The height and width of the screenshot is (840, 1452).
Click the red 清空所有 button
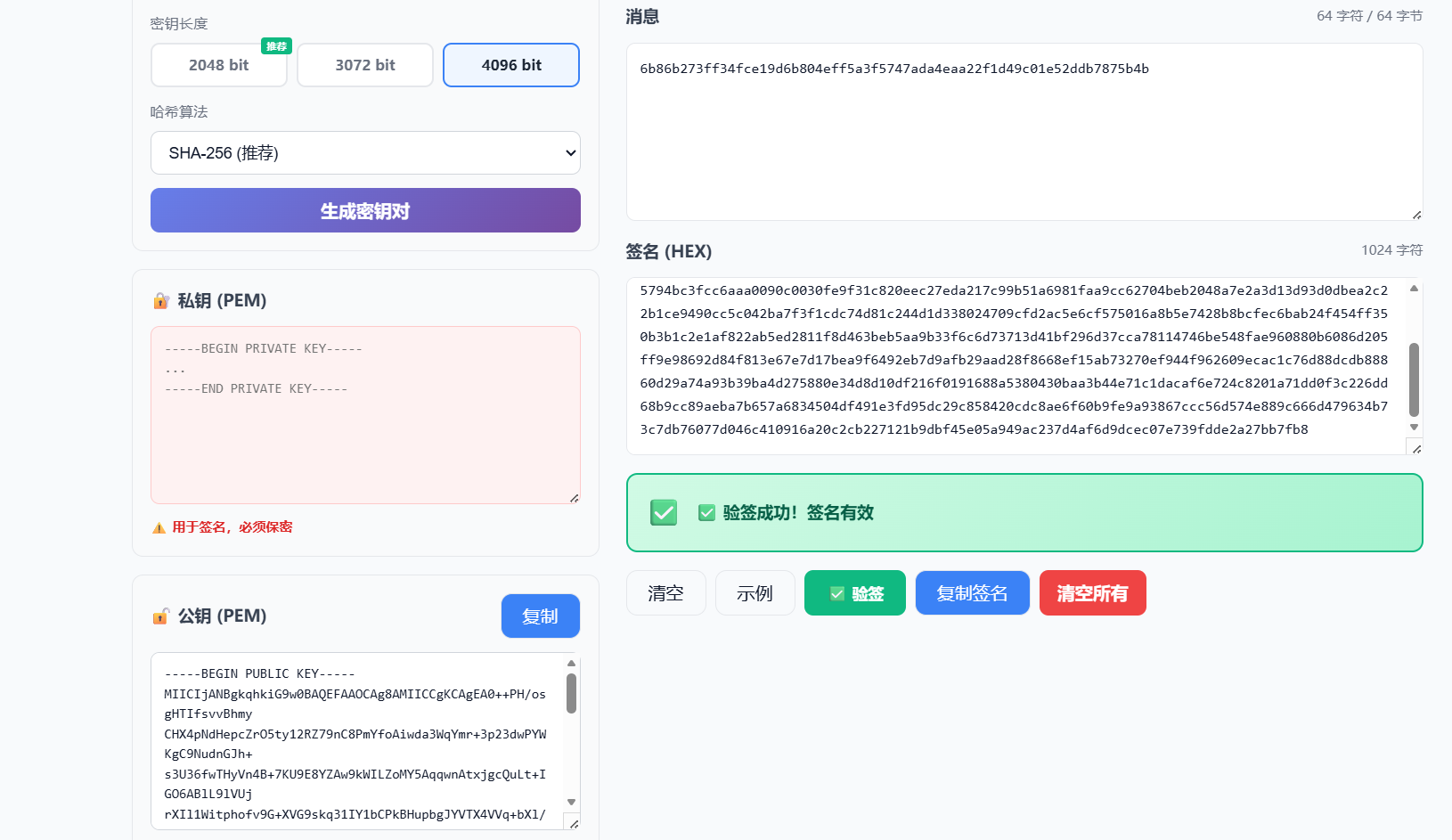(1093, 593)
